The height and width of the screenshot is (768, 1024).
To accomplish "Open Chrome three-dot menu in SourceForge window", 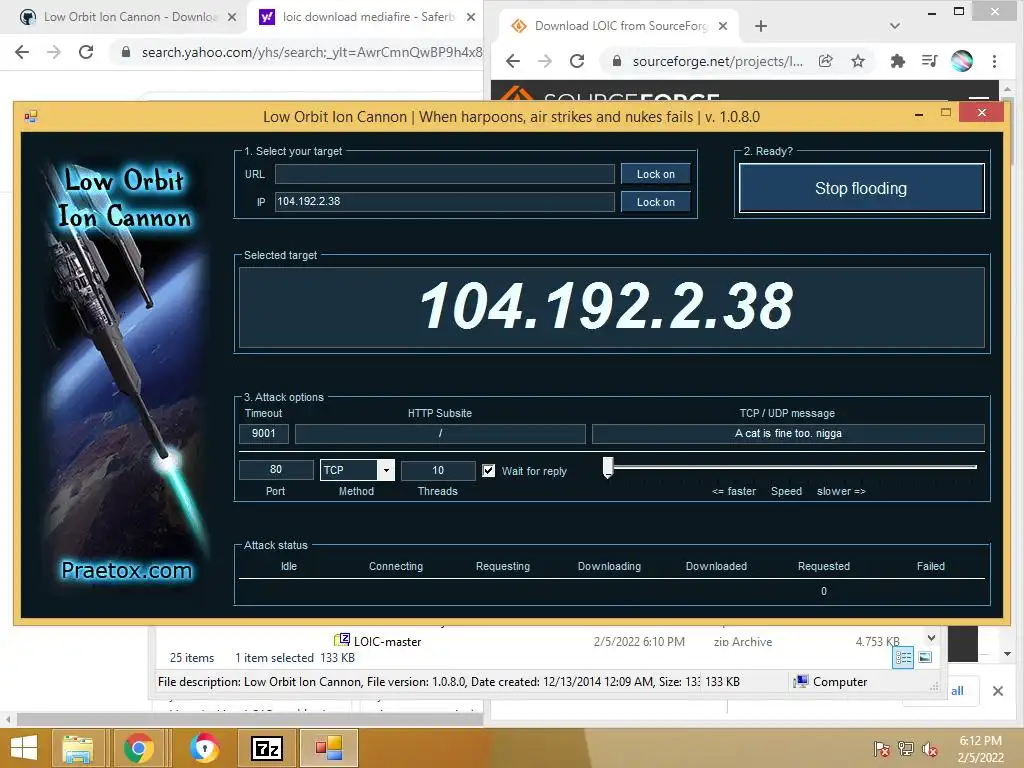I will (x=995, y=61).
